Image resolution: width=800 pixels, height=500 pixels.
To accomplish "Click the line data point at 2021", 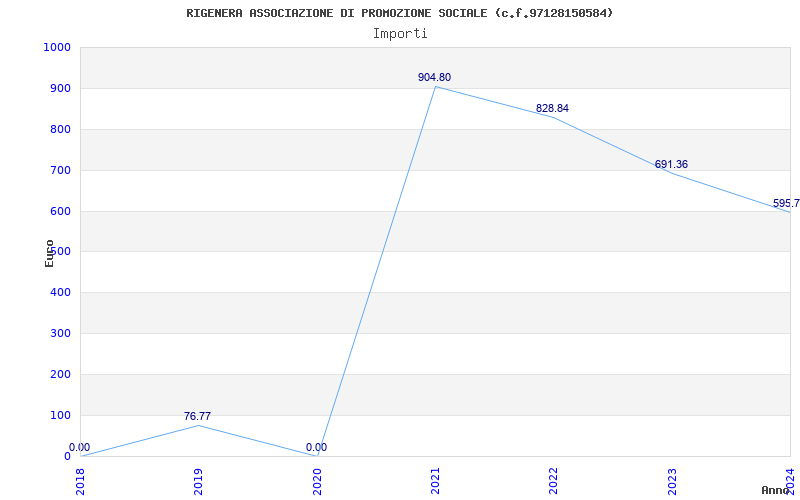I will point(435,87).
